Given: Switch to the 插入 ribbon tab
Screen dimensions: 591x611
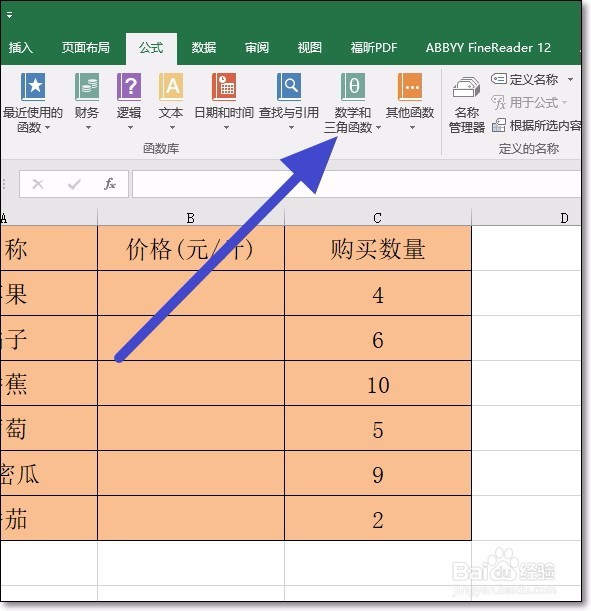Looking at the screenshot, I should coord(21,48).
